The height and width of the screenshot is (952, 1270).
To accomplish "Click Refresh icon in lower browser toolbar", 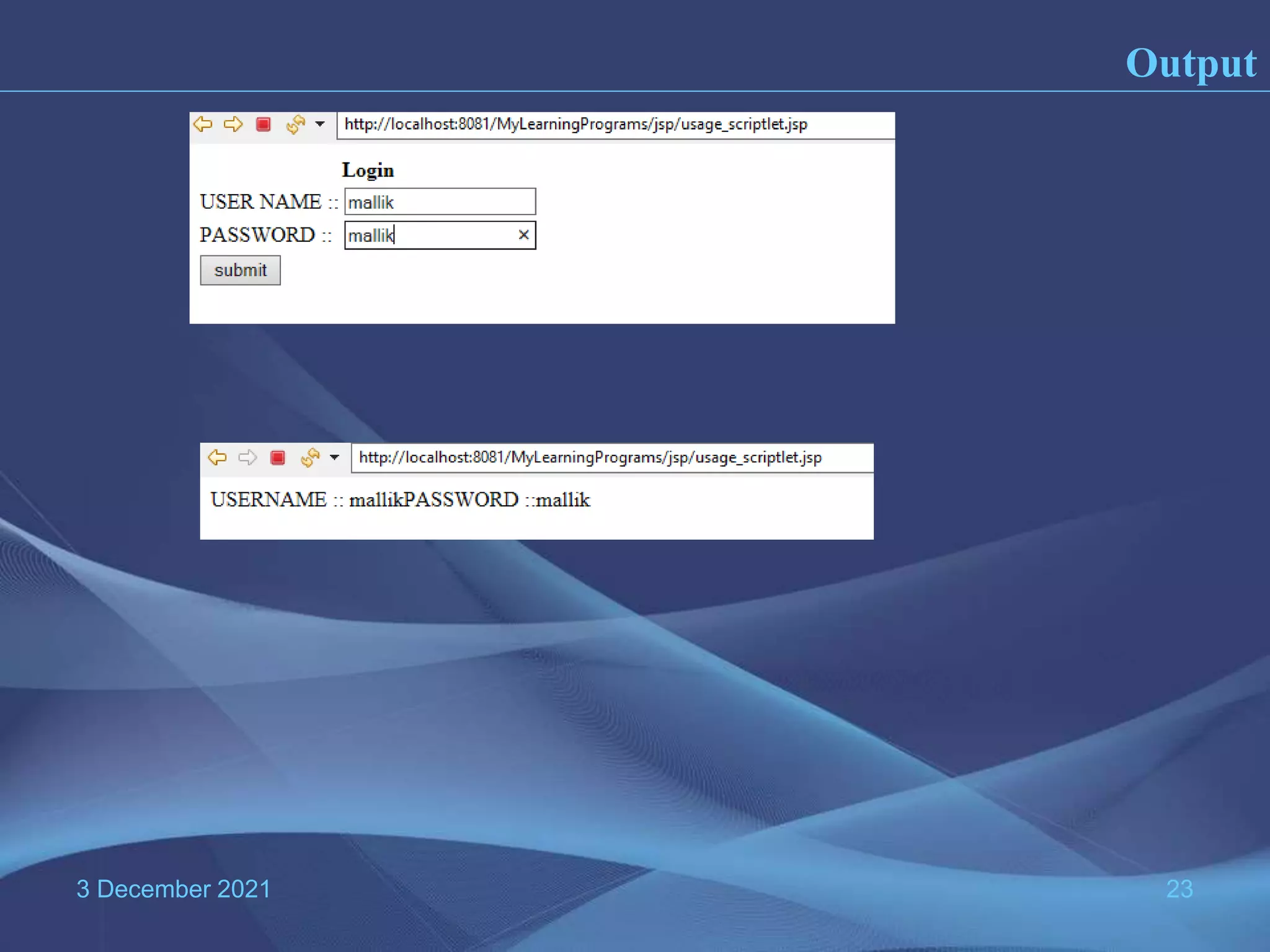I will [309, 457].
